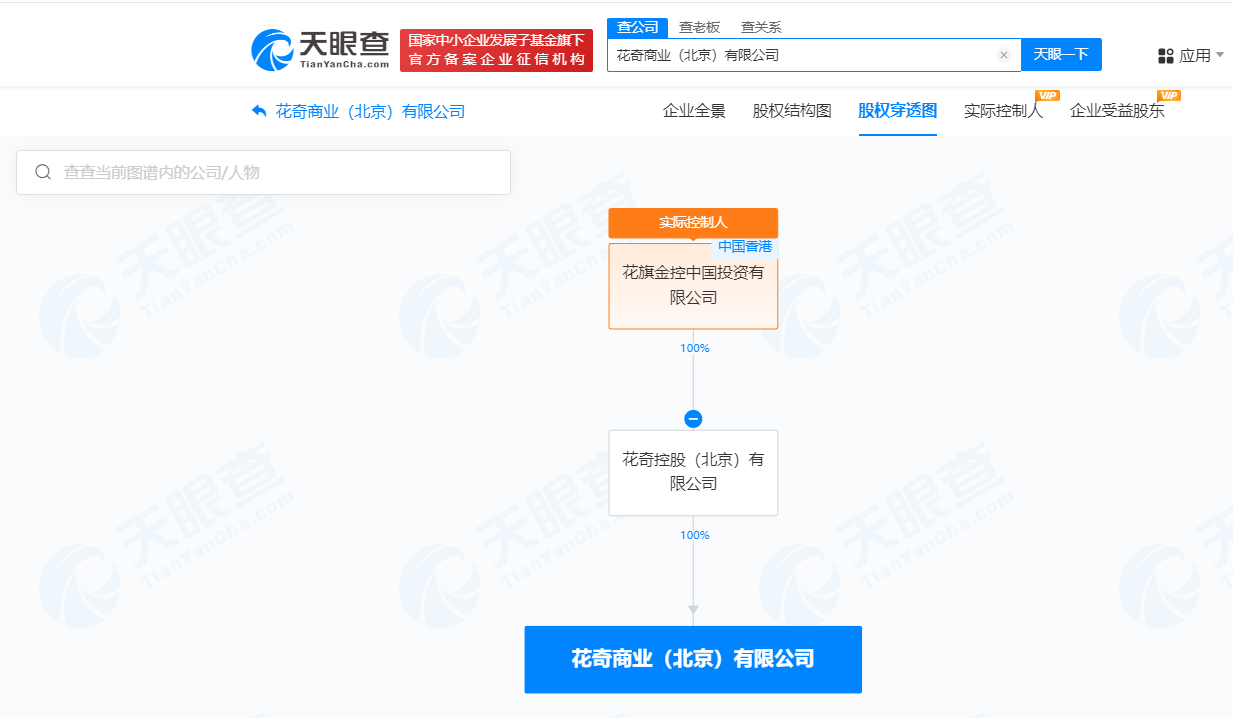1233x718 pixels.
Task: Clear the search box text
Action: click(x=1004, y=55)
